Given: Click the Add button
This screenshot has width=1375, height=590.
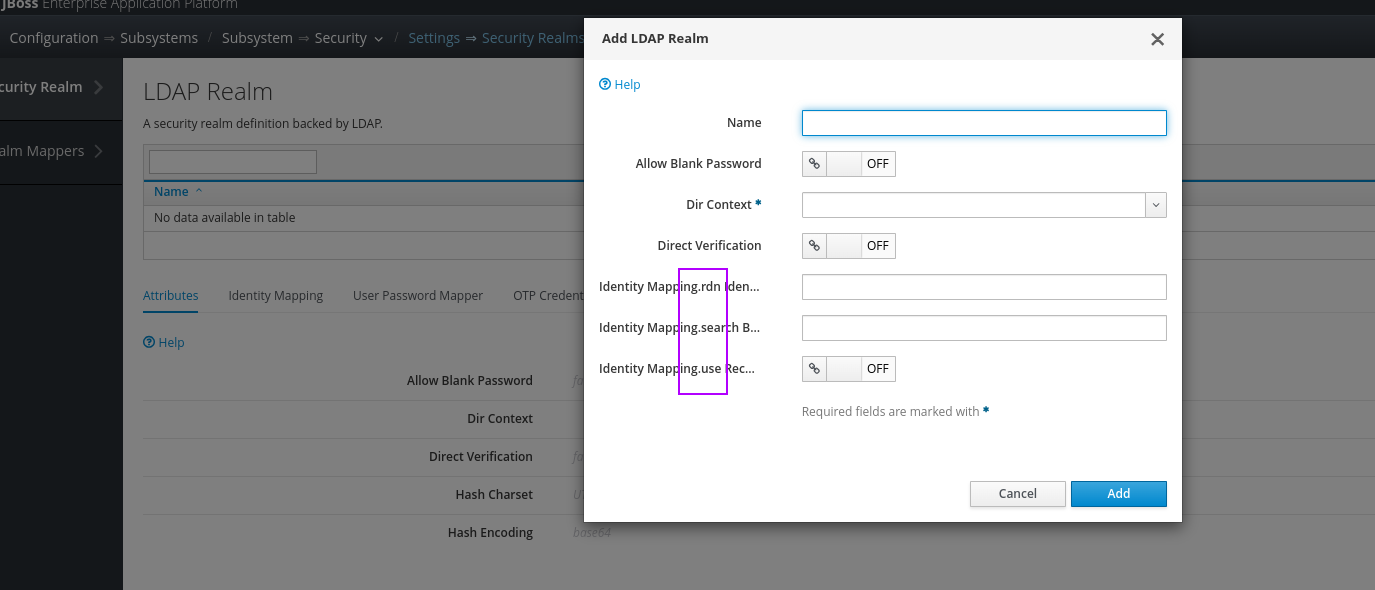Looking at the screenshot, I should (1118, 494).
